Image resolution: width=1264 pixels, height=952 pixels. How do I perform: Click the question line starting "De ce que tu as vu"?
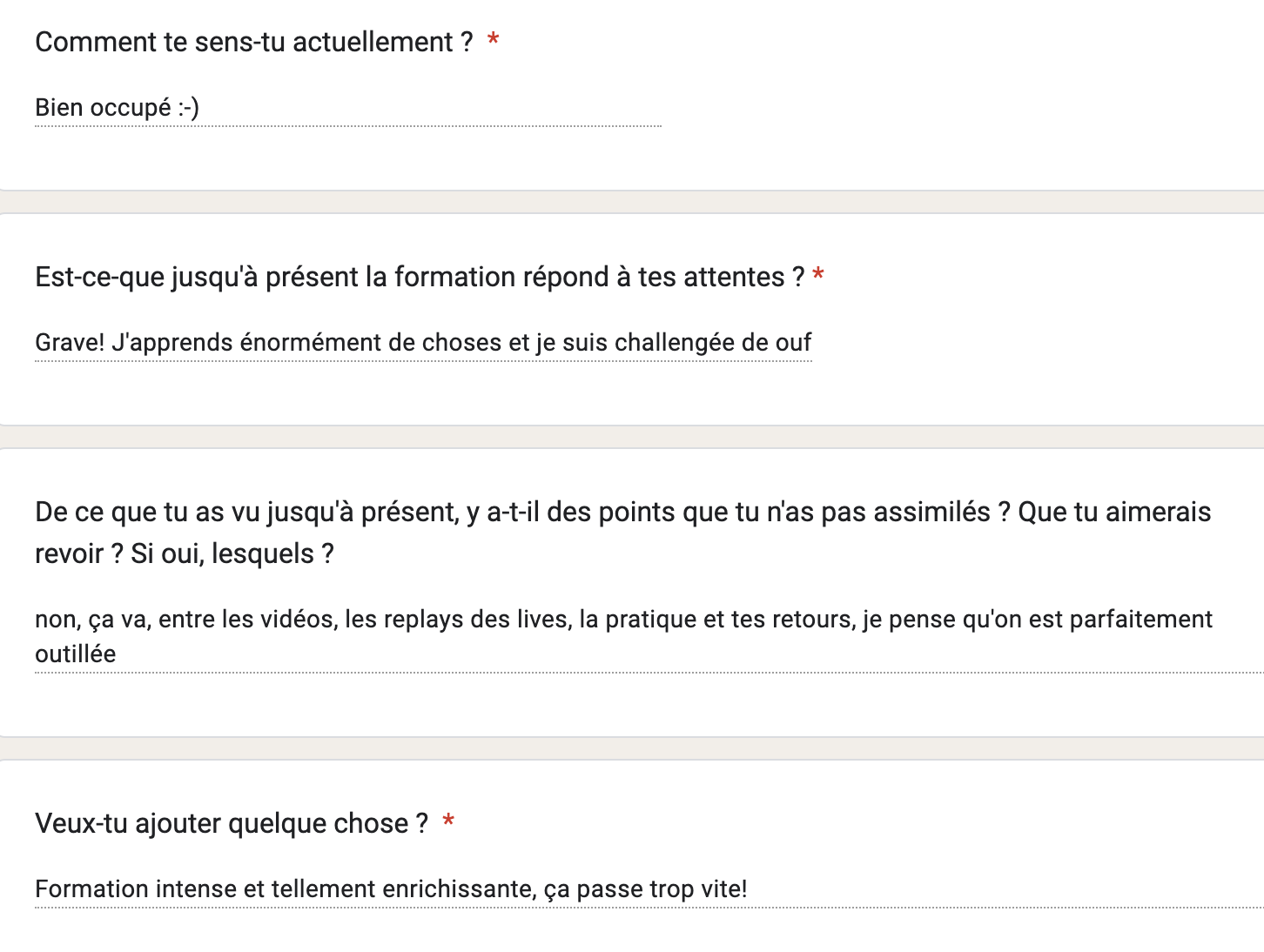622,512
